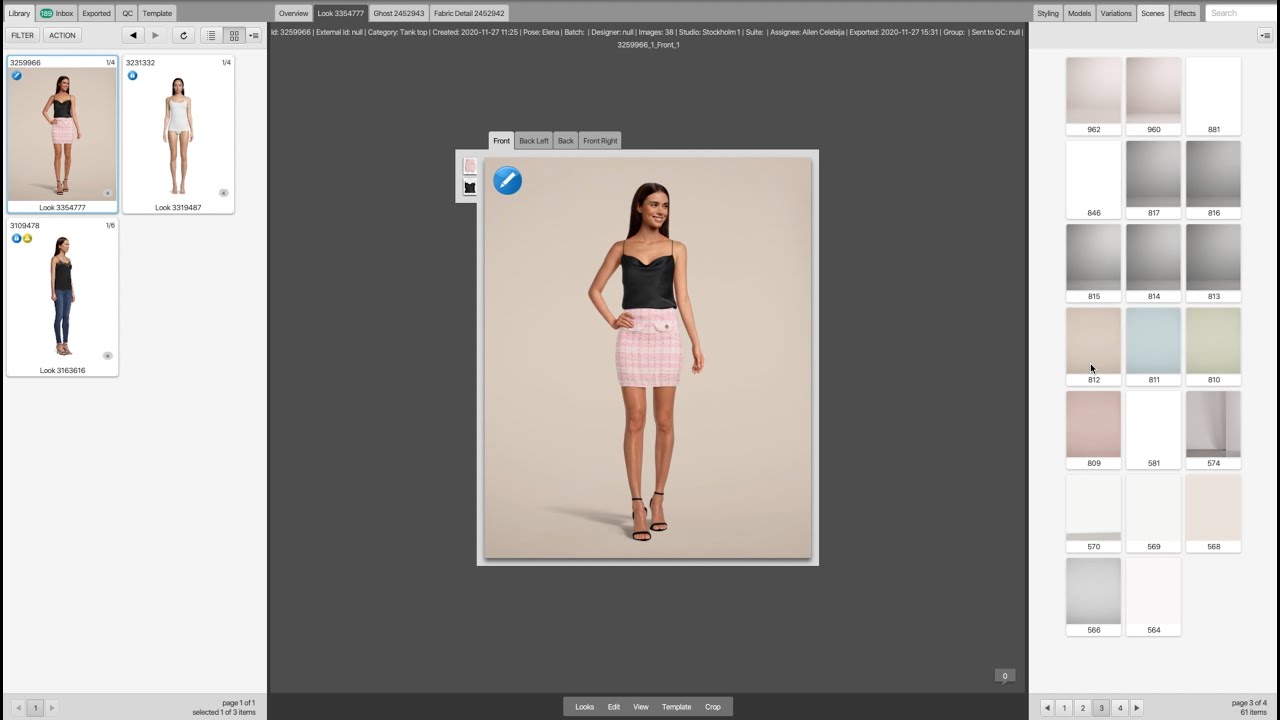Viewport: 1280px width, 720px height.
Task: Go to previous library page
Action: coord(18,708)
